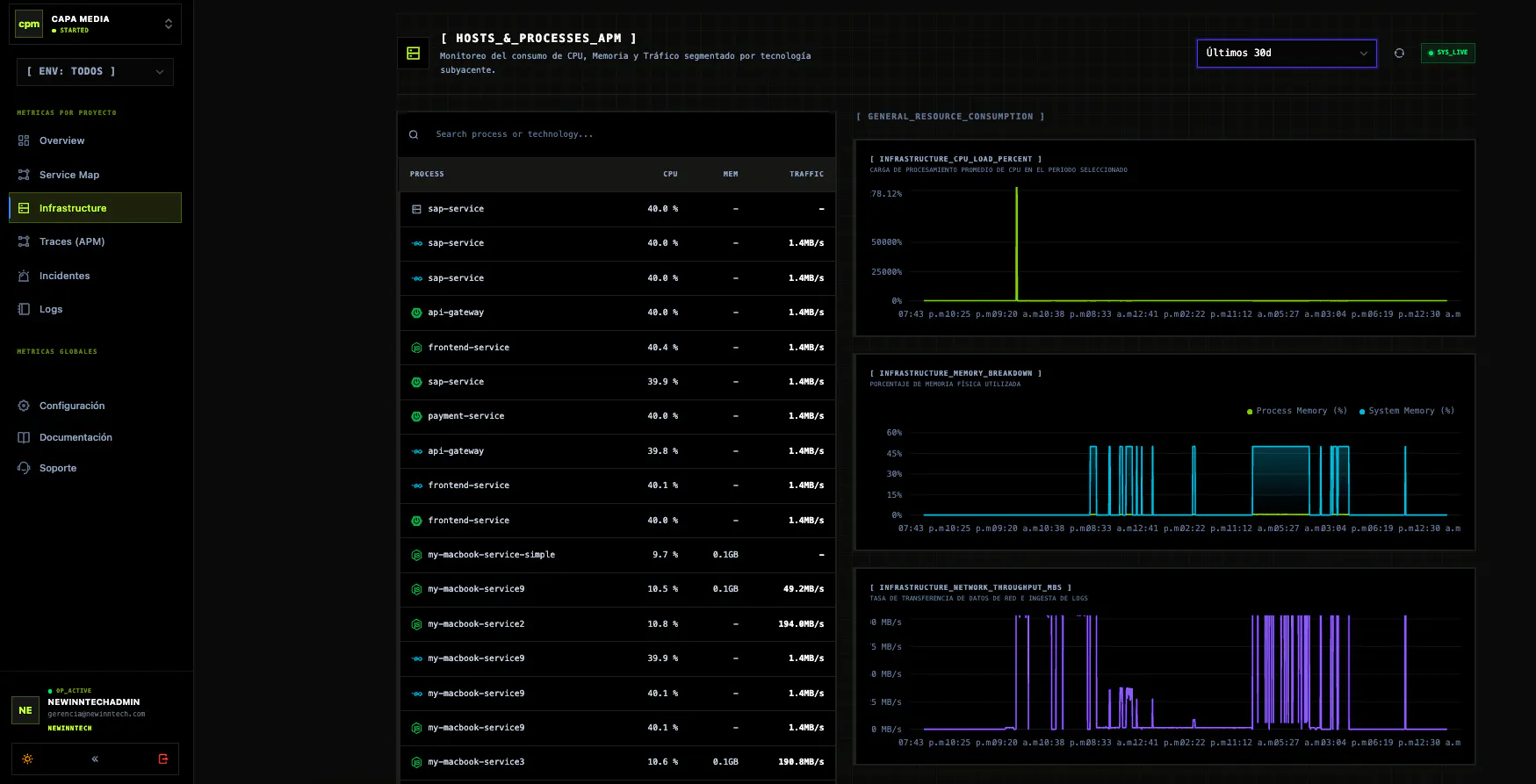Screen dimensions: 1536x784
Task: Click the Traces (APM) icon
Action: (x=24, y=241)
